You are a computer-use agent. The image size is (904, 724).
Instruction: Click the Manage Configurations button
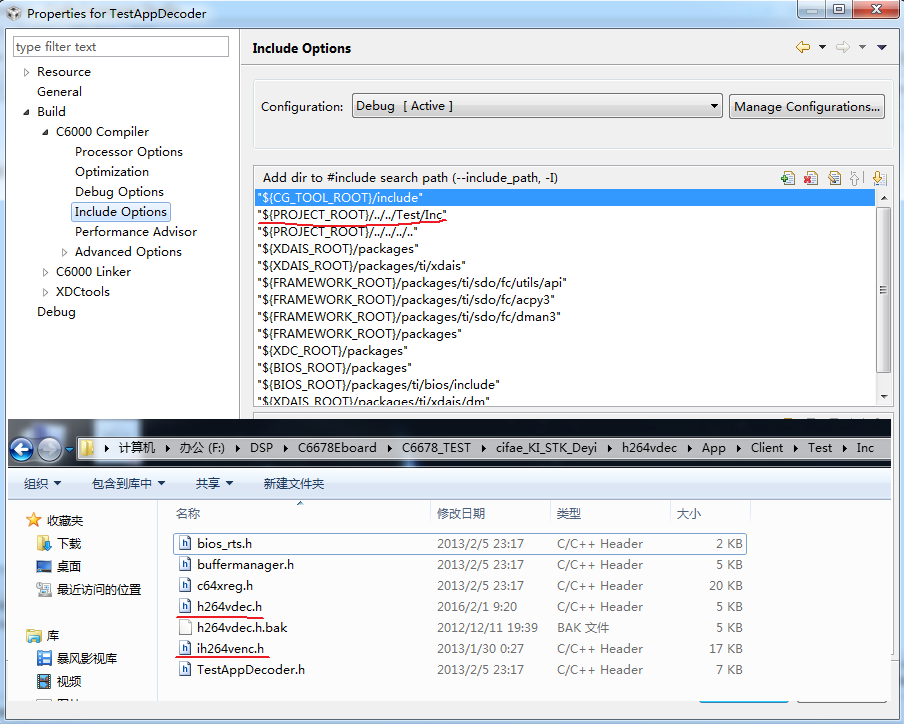click(806, 106)
